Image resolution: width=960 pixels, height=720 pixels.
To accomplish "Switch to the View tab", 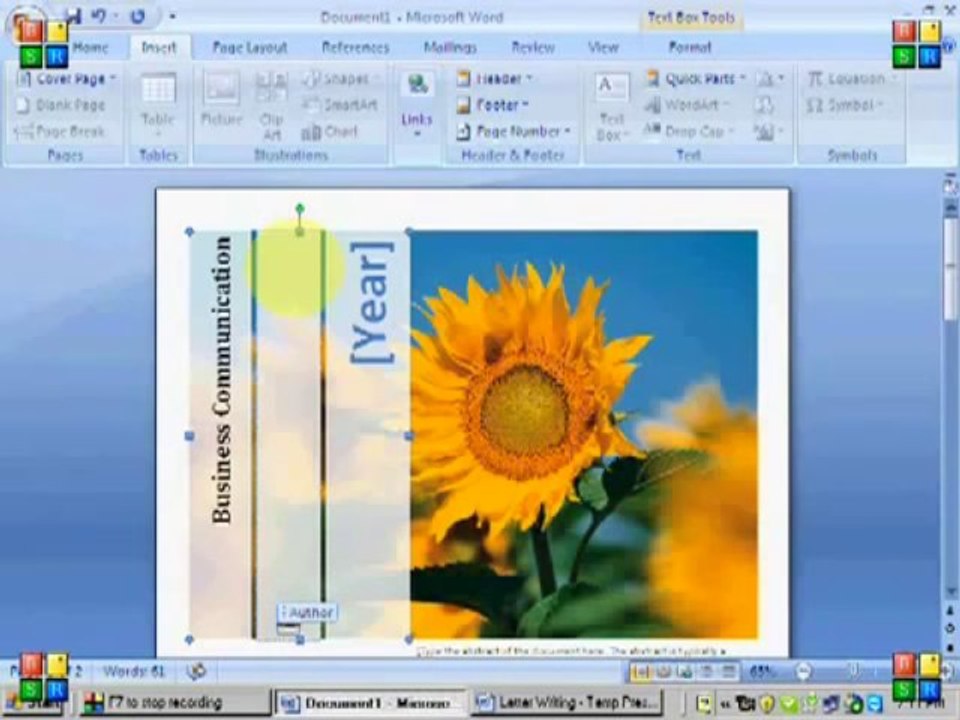I will (604, 47).
